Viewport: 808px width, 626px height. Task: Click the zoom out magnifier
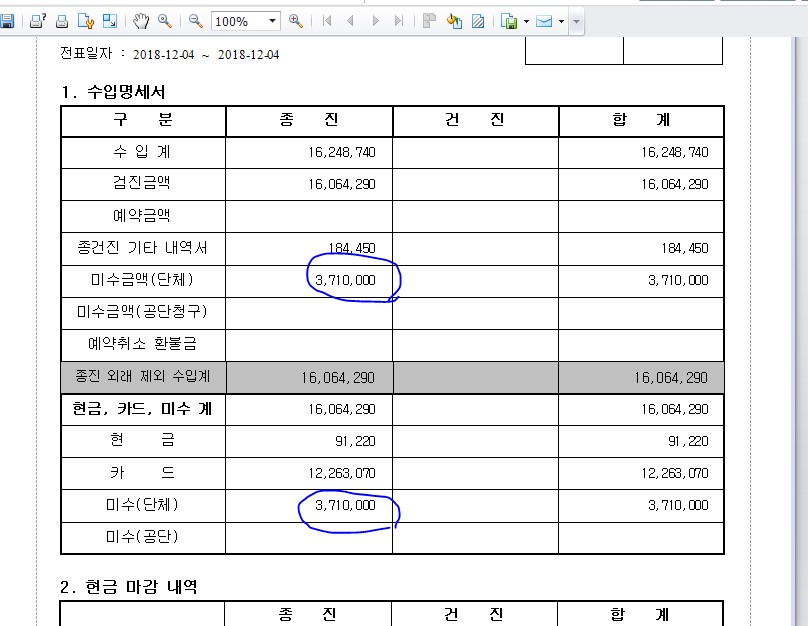[195, 21]
